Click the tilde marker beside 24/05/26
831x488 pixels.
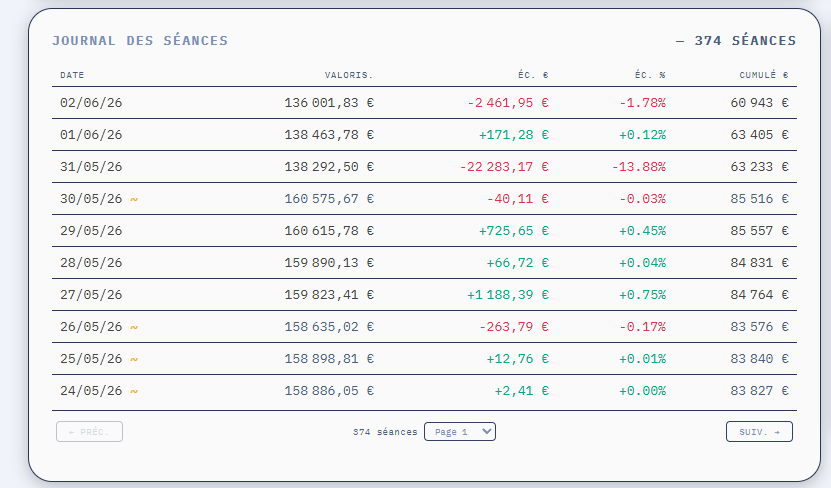pyautogui.click(x=134, y=391)
